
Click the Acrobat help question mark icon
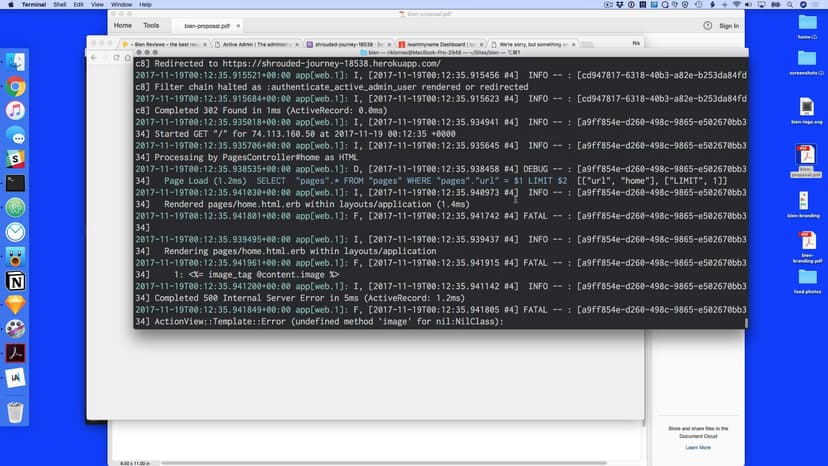pyautogui.click(x=707, y=26)
